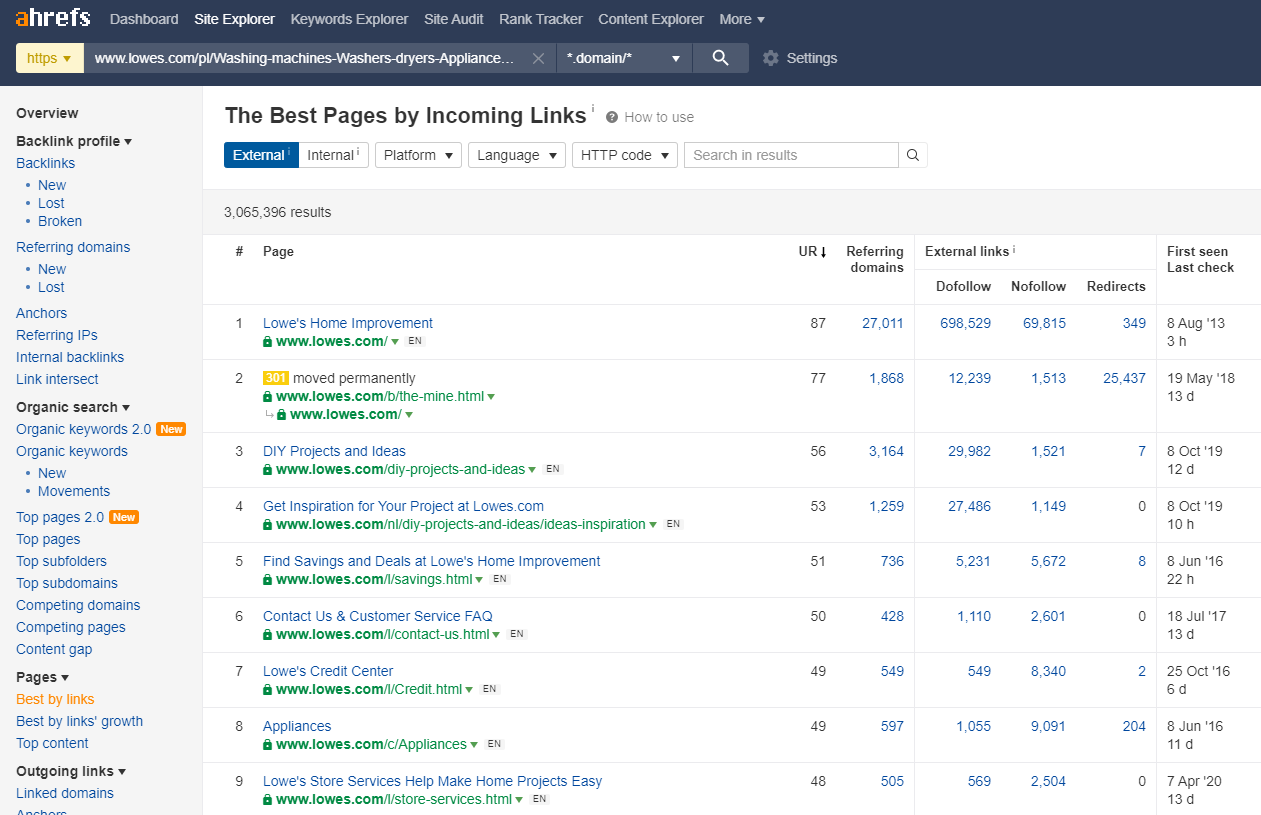Click the info icon next to External links header
The width and height of the screenshot is (1261, 815).
(x=1014, y=250)
